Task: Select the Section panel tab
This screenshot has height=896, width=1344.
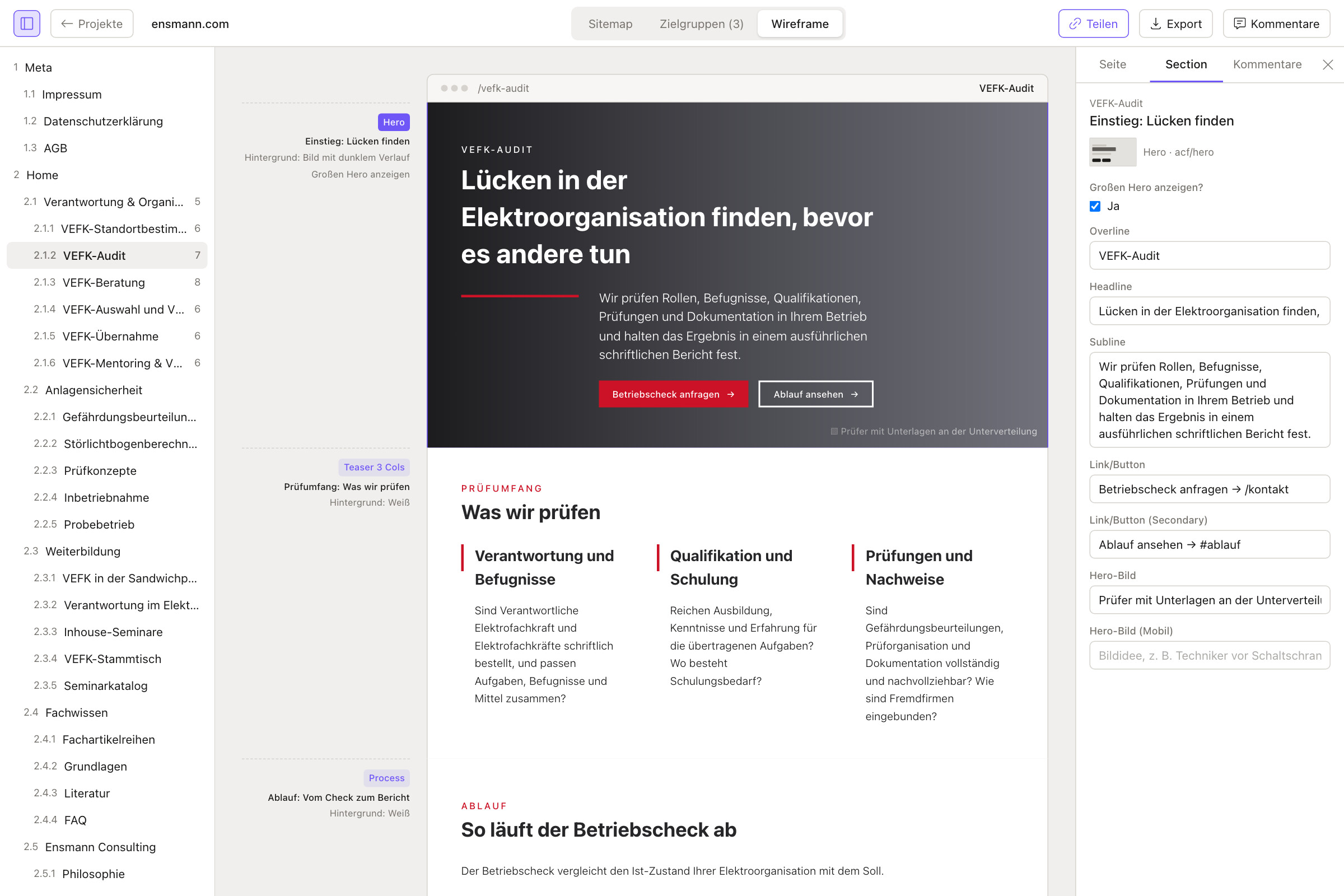Action: 1186,64
